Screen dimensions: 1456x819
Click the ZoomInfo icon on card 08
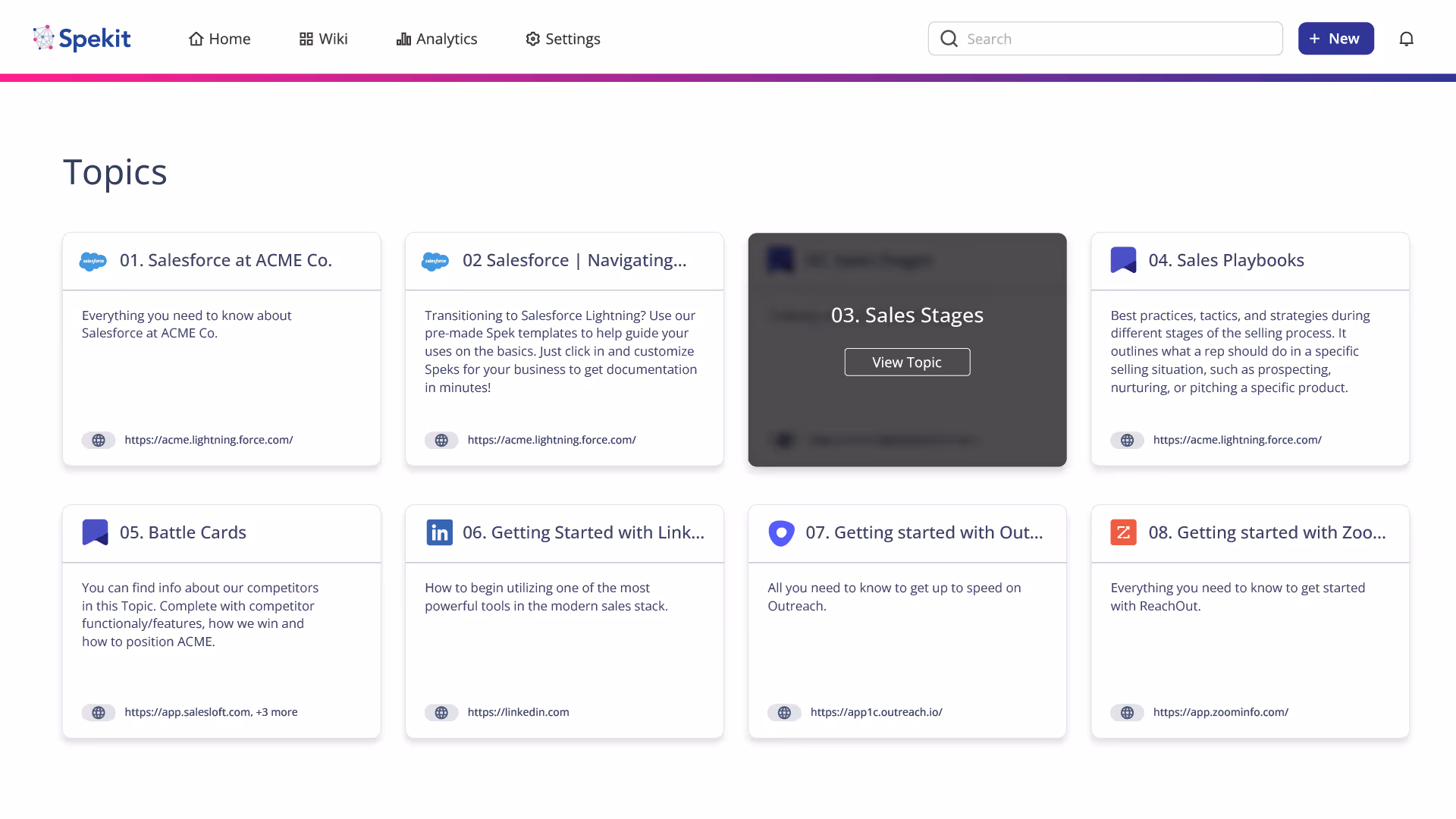(1123, 532)
